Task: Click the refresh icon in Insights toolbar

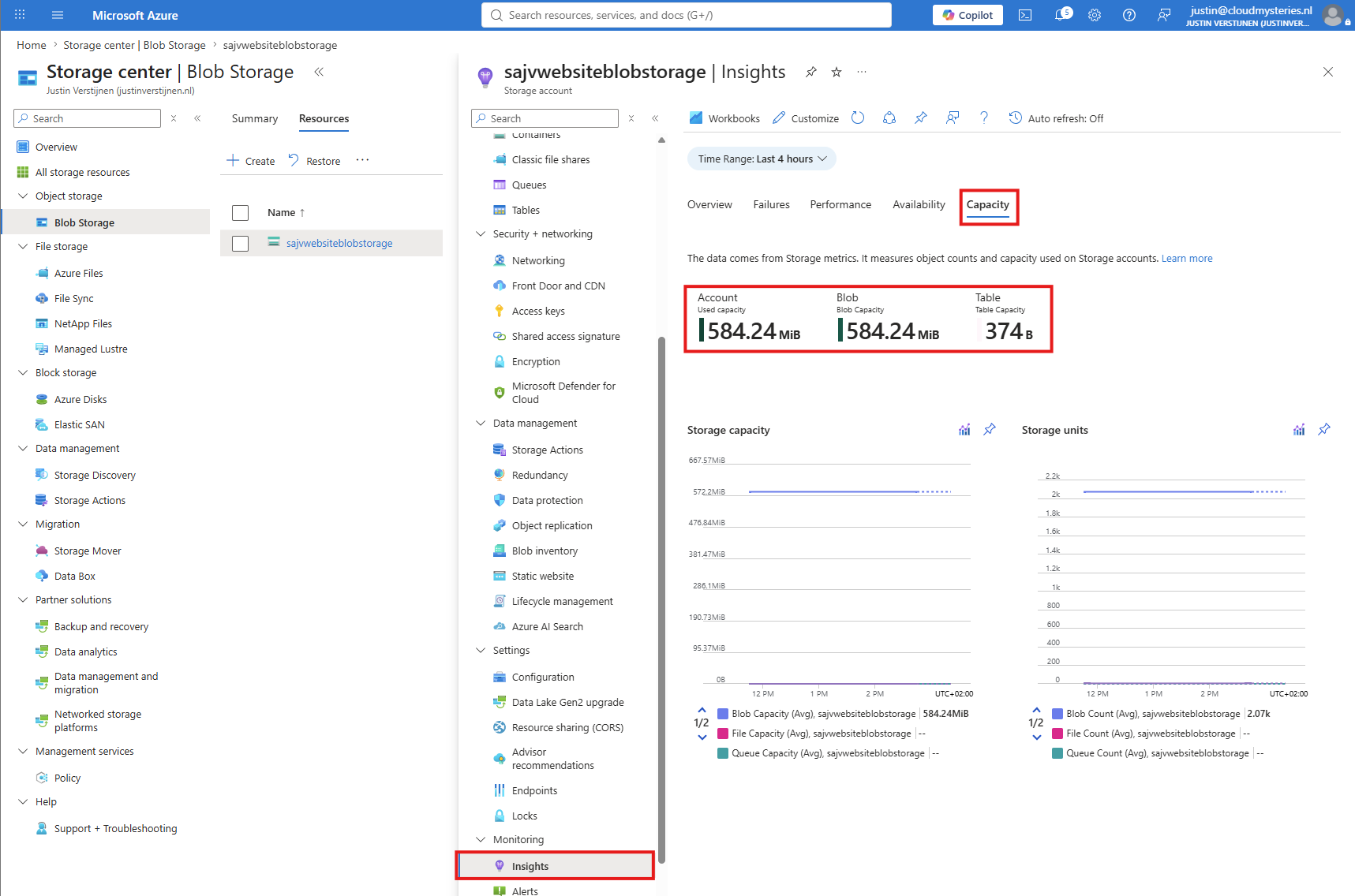Action: point(858,118)
